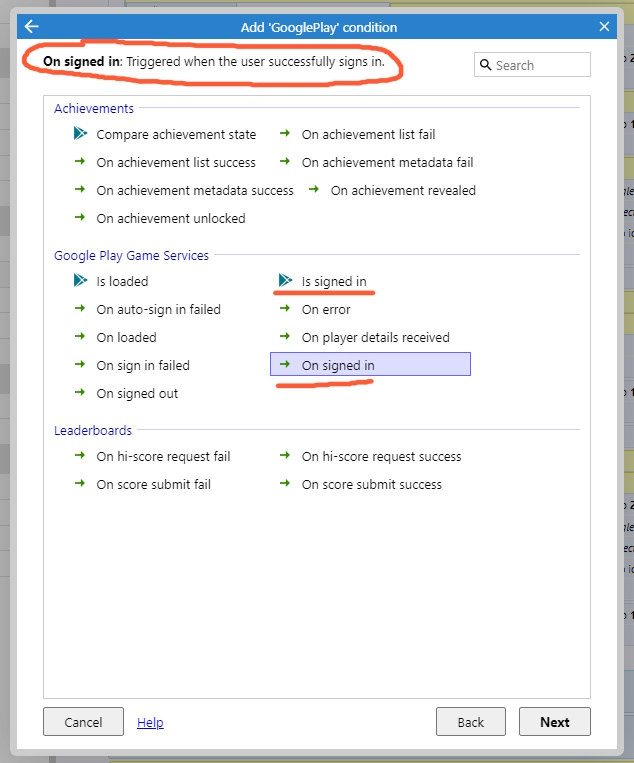
Task: Click the green arrow beside On achievement metadata fail
Action: pyautogui.click(x=285, y=161)
